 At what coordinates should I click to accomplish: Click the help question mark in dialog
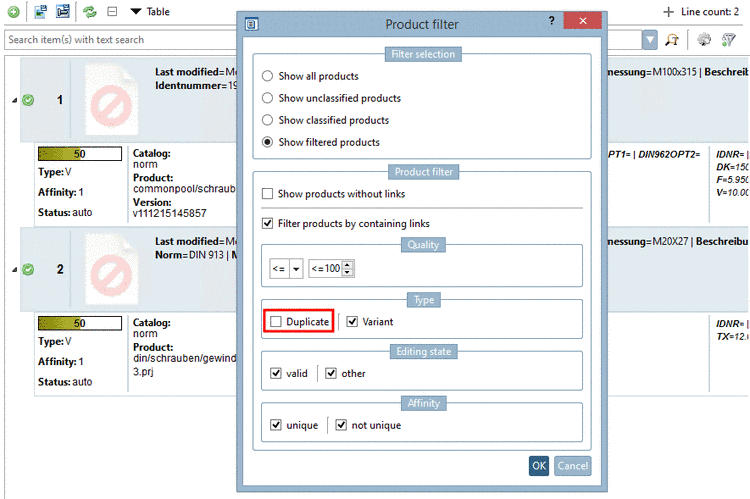point(551,21)
